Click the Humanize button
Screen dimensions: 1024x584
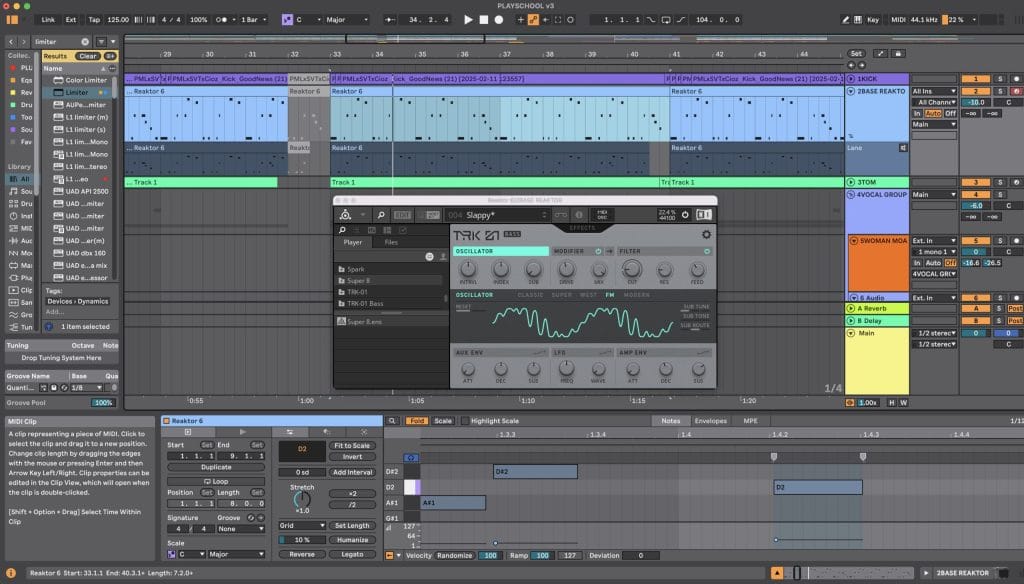click(351, 539)
